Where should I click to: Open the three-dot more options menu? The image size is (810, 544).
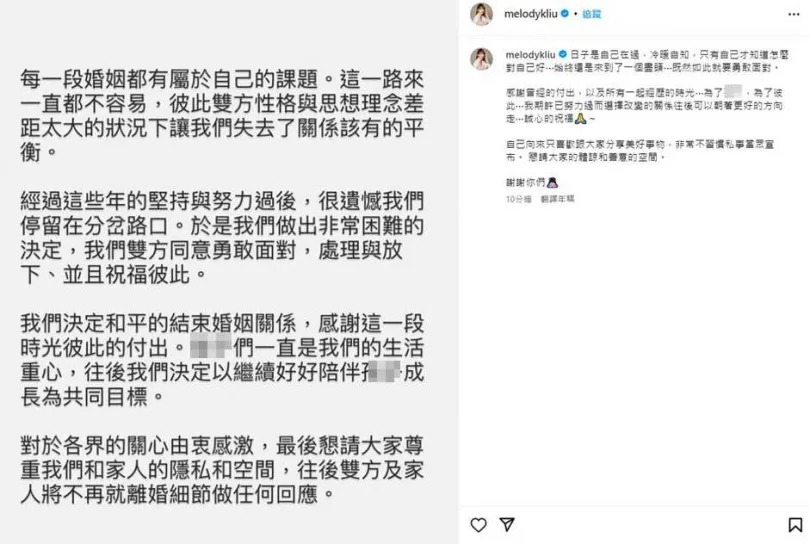794,14
